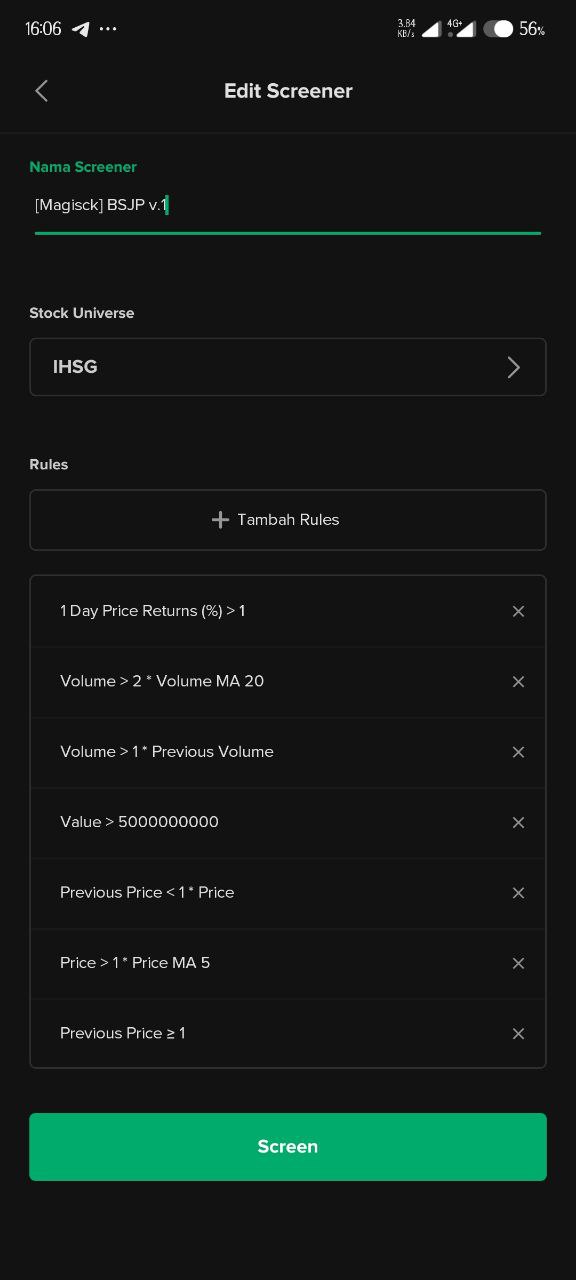Image resolution: width=576 pixels, height=1280 pixels.
Task: Tap the chevron beside IHSG
Action: [514, 367]
